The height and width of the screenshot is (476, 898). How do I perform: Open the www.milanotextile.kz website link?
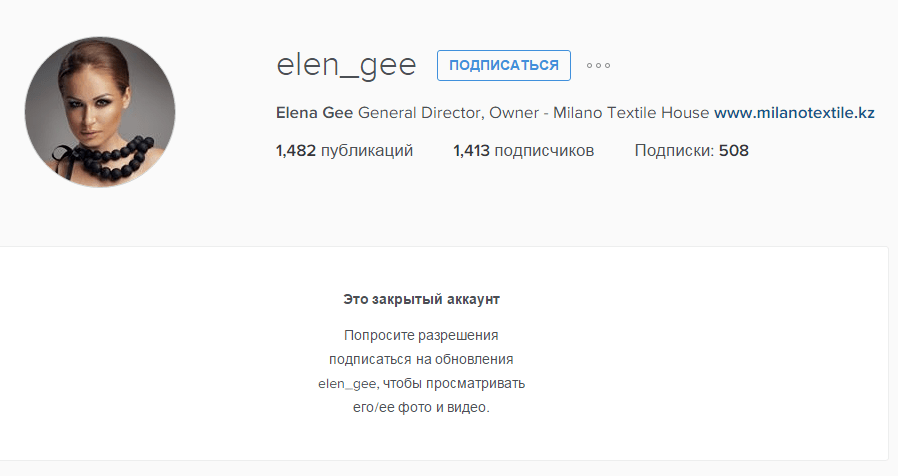pyautogui.click(x=794, y=113)
